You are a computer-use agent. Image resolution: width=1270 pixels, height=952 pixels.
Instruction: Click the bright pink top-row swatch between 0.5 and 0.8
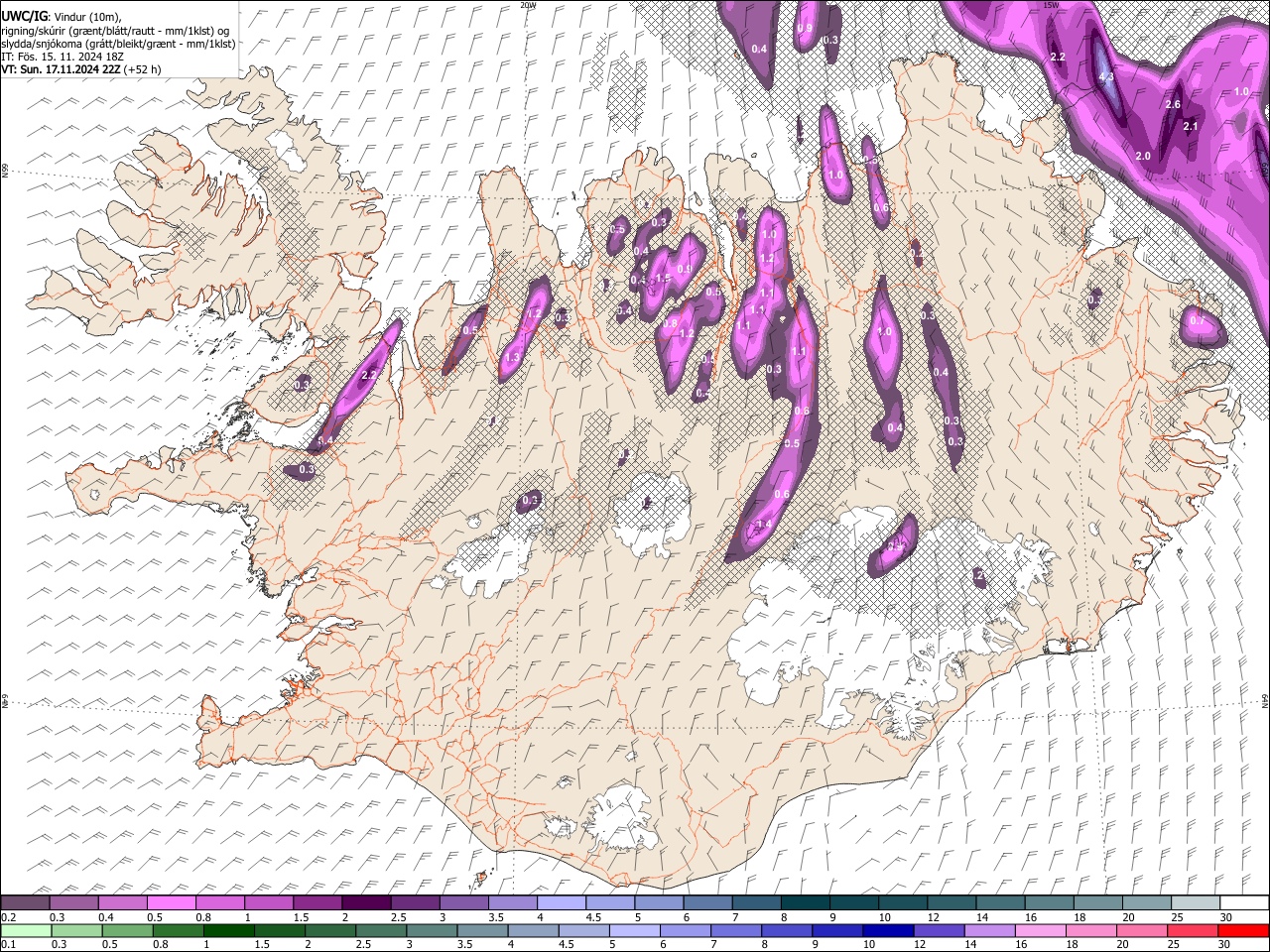171,903
